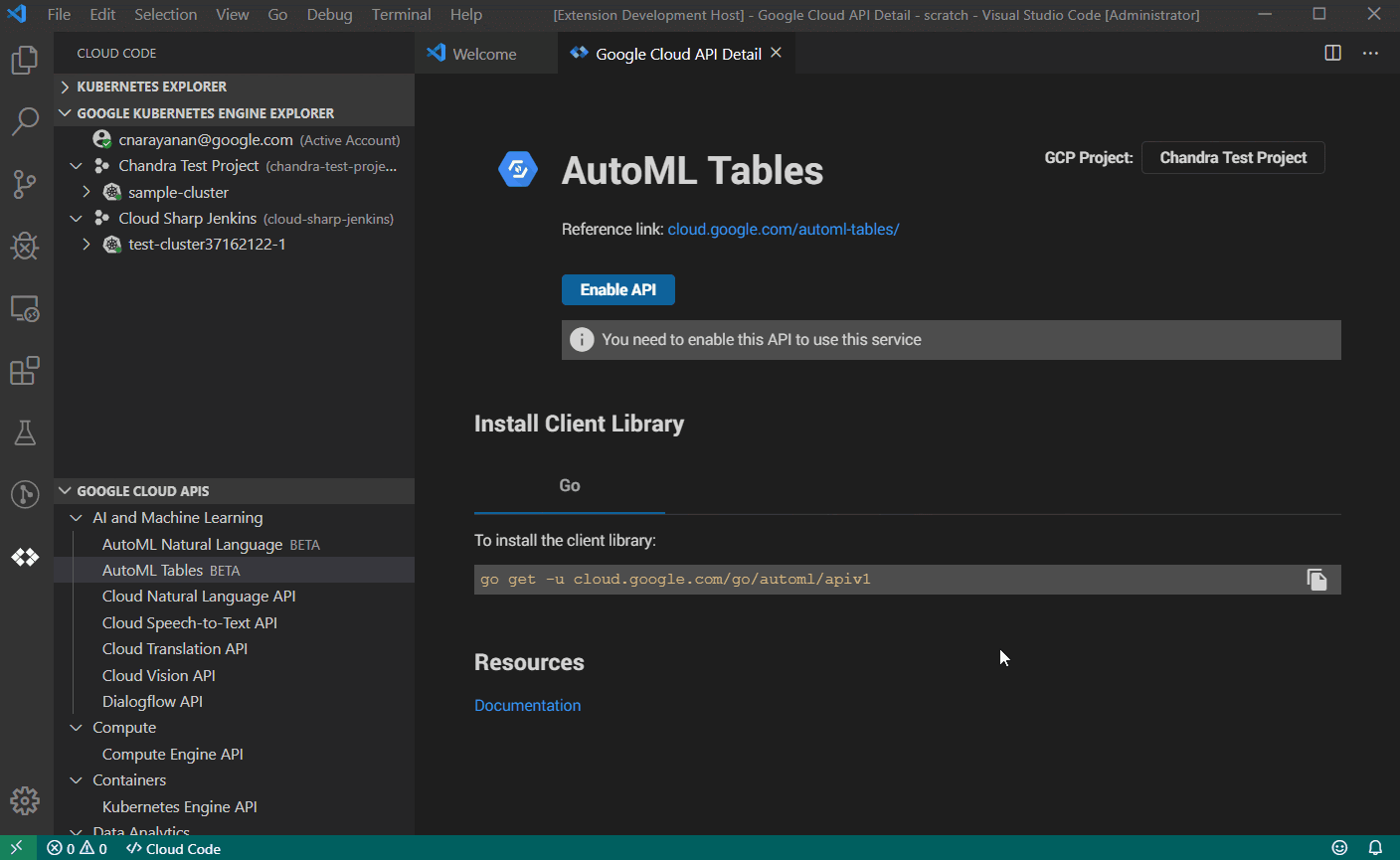Click the VS Code logo in title bar
Image resolution: width=1400 pixels, height=860 pixels.
[17, 14]
